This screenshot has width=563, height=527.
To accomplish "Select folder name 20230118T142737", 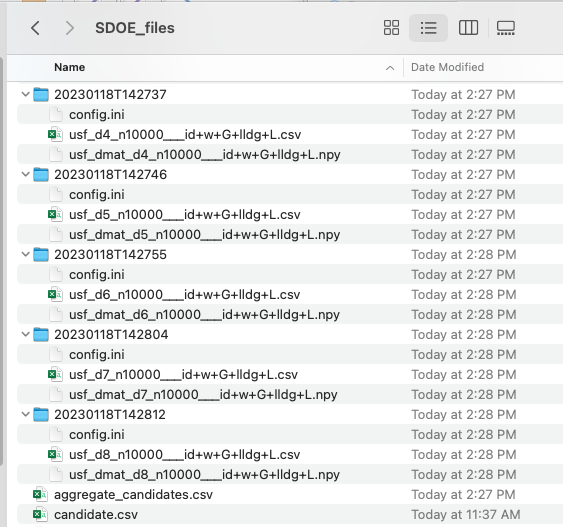I will coord(110,94).
